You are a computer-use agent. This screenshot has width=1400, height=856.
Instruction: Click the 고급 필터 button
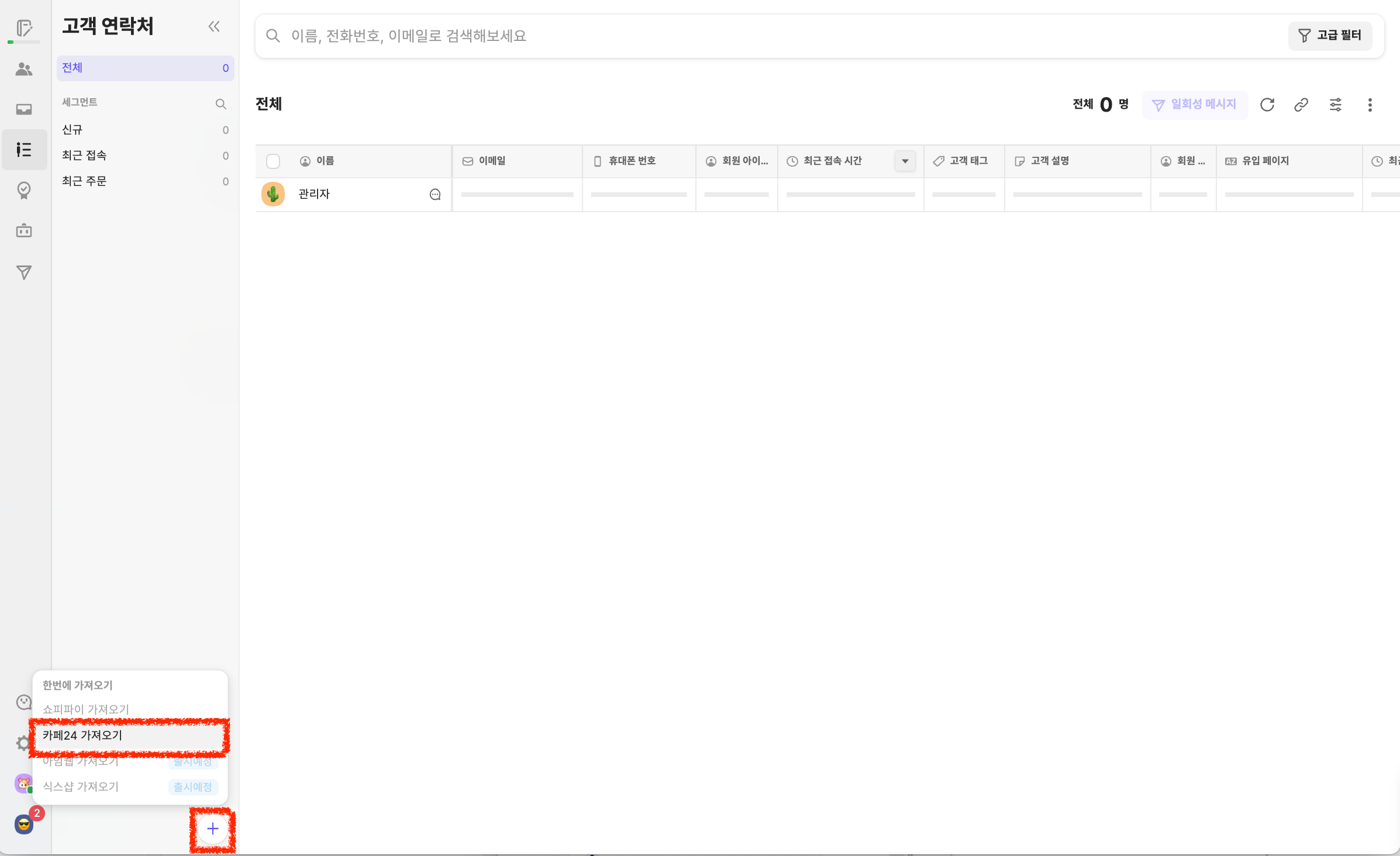tap(1330, 36)
